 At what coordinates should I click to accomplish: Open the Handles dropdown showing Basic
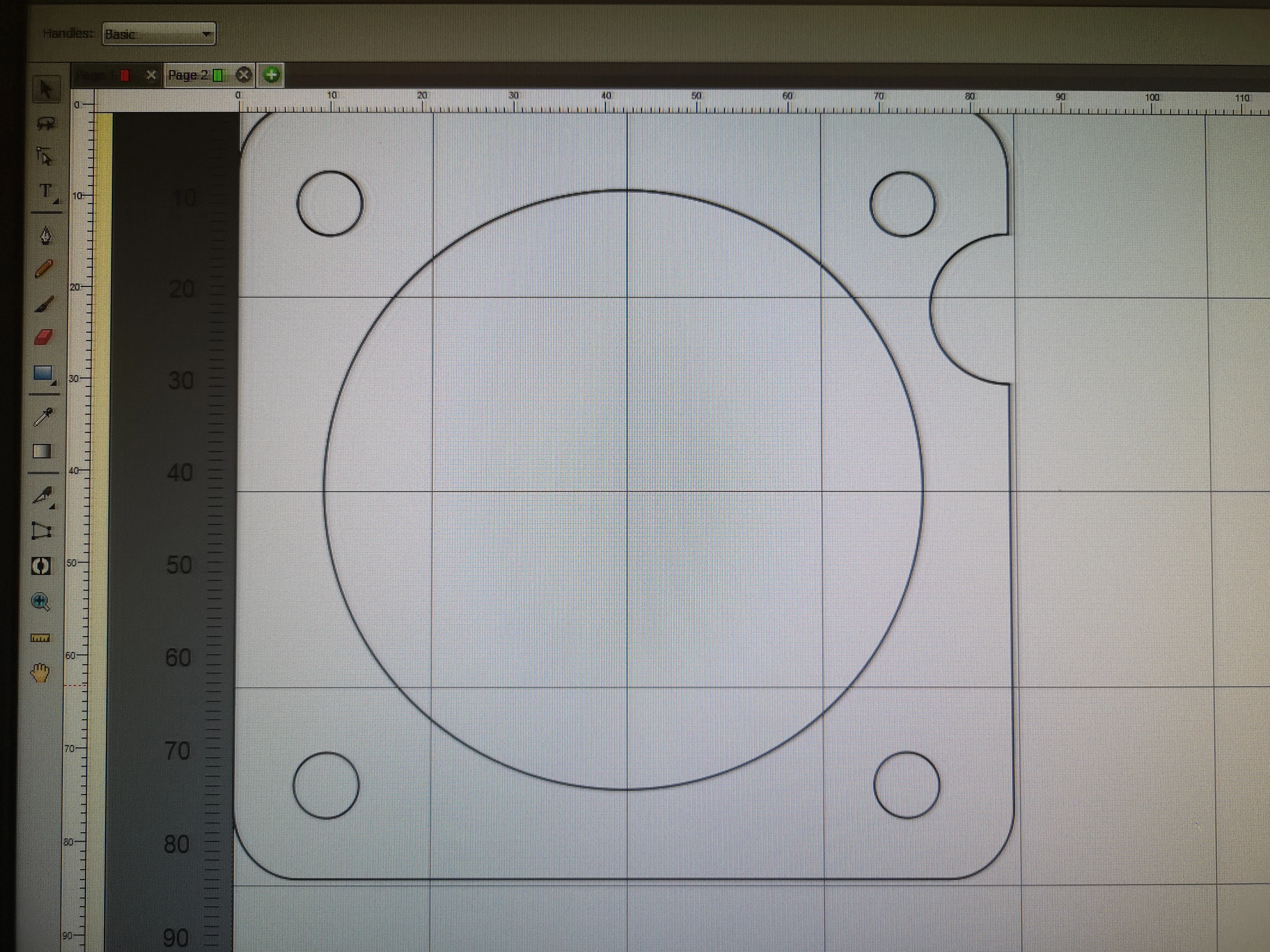[159, 34]
